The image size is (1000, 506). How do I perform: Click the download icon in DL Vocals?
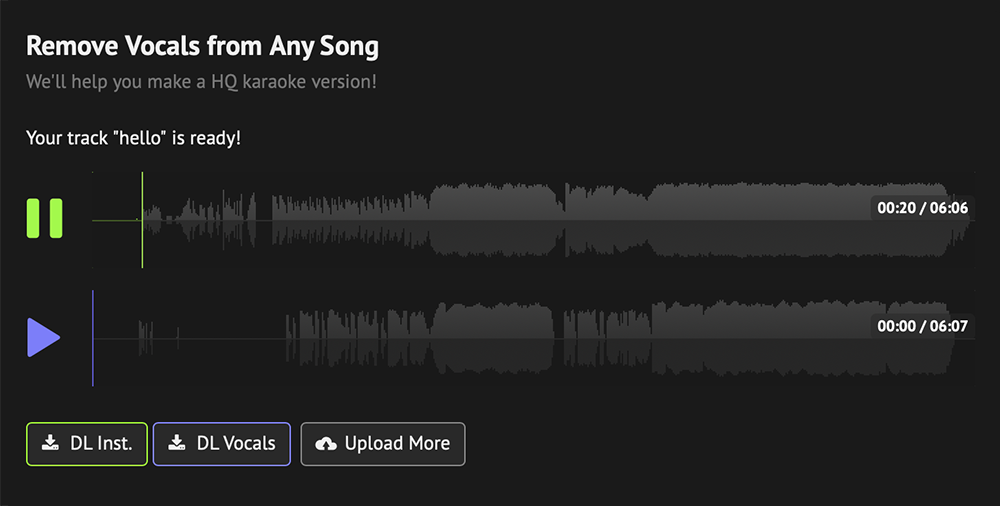pos(176,443)
